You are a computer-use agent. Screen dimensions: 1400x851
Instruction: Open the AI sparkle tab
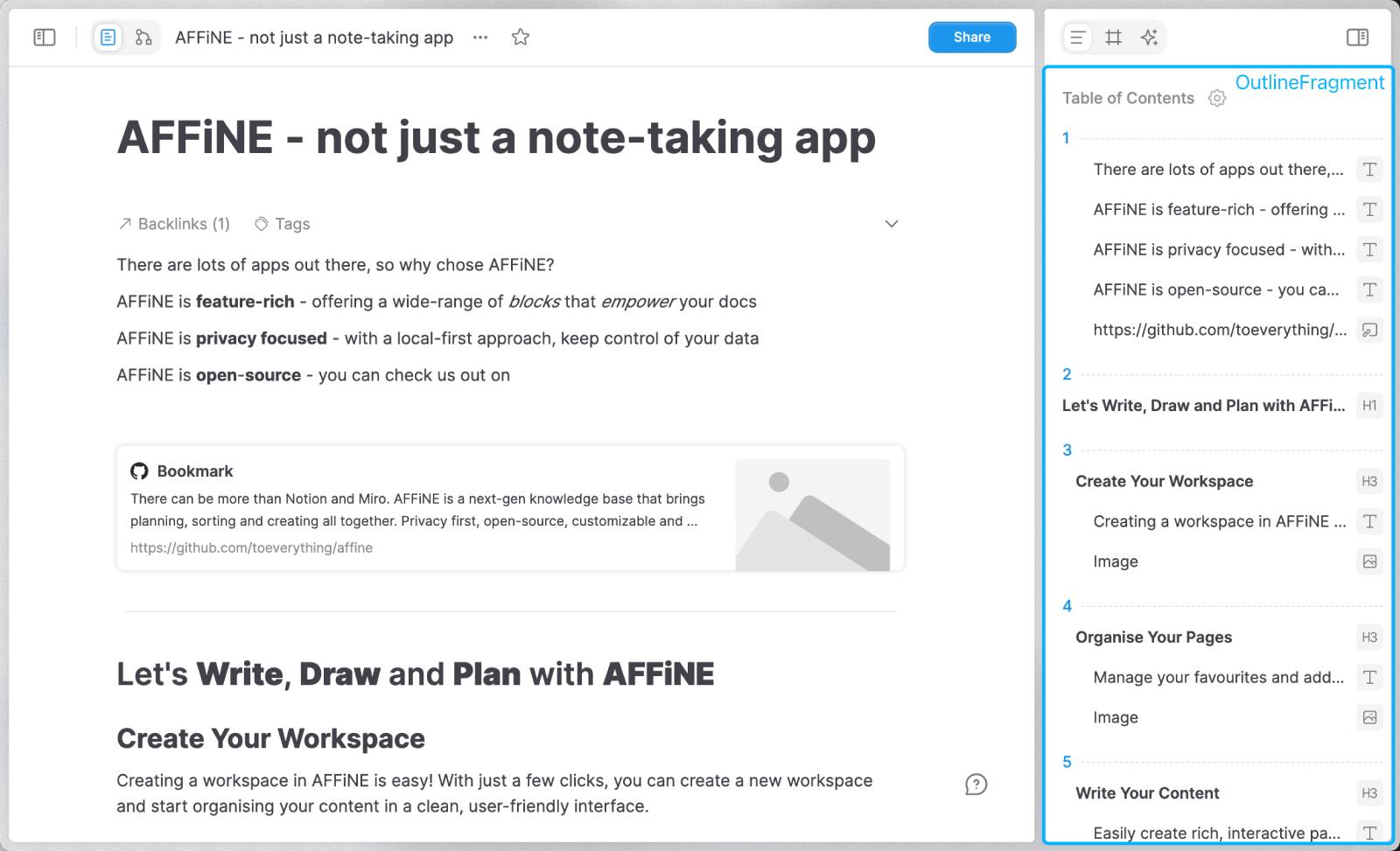1149,38
